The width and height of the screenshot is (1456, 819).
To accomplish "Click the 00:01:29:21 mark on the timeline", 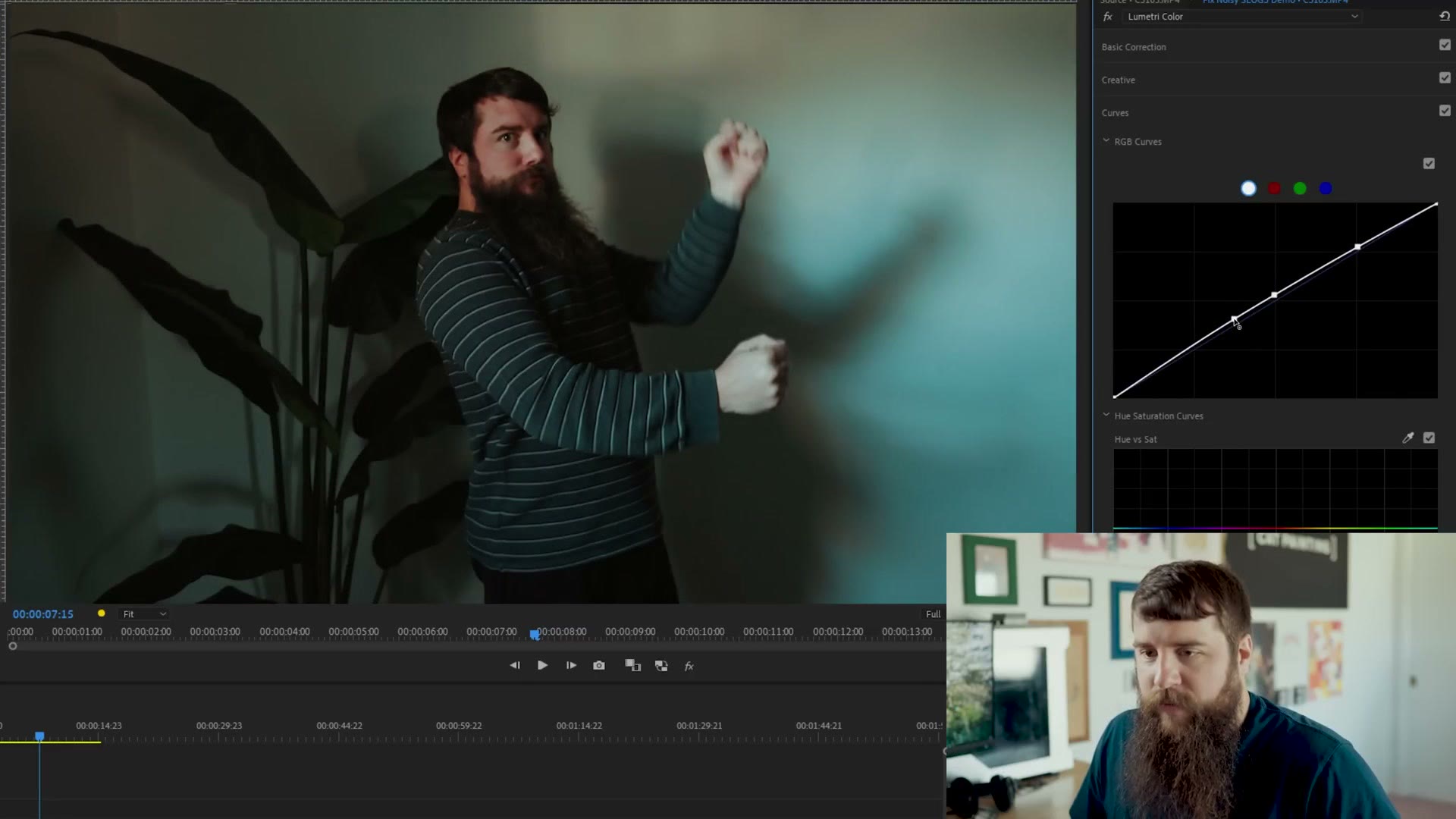I will 700,726.
